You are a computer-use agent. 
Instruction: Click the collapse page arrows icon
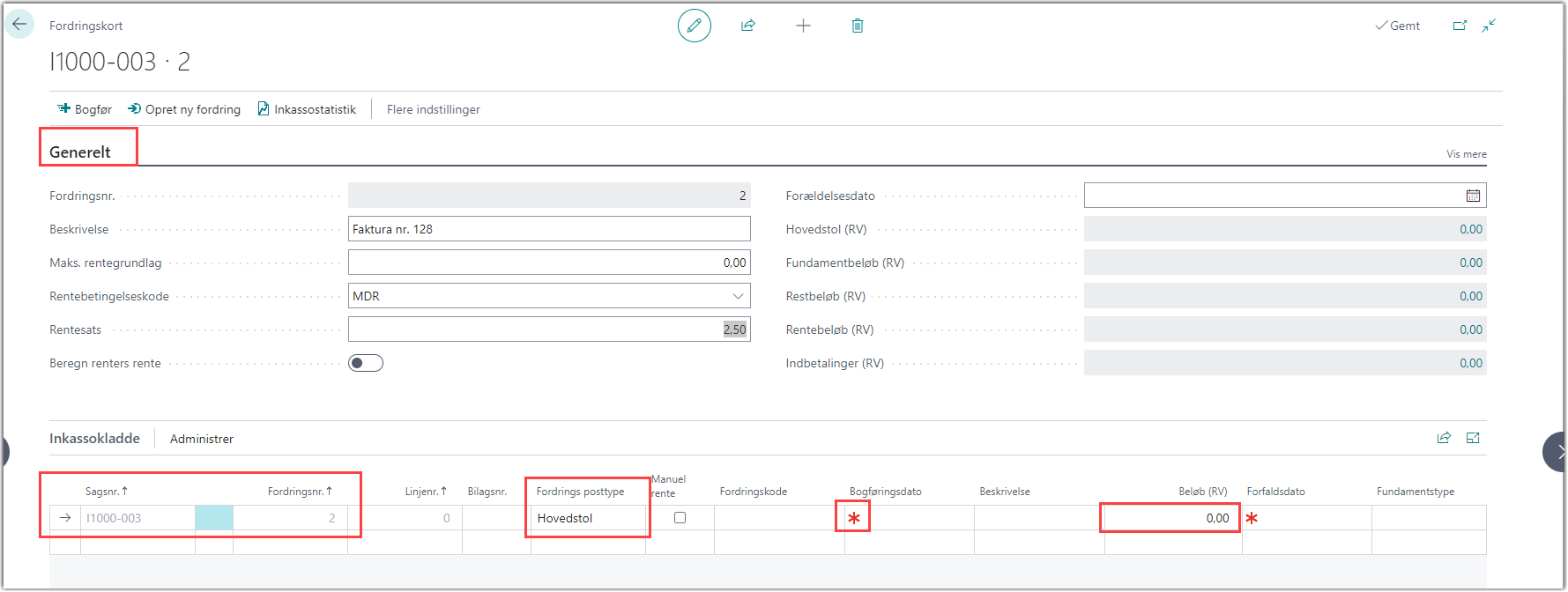click(x=1489, y=26)
